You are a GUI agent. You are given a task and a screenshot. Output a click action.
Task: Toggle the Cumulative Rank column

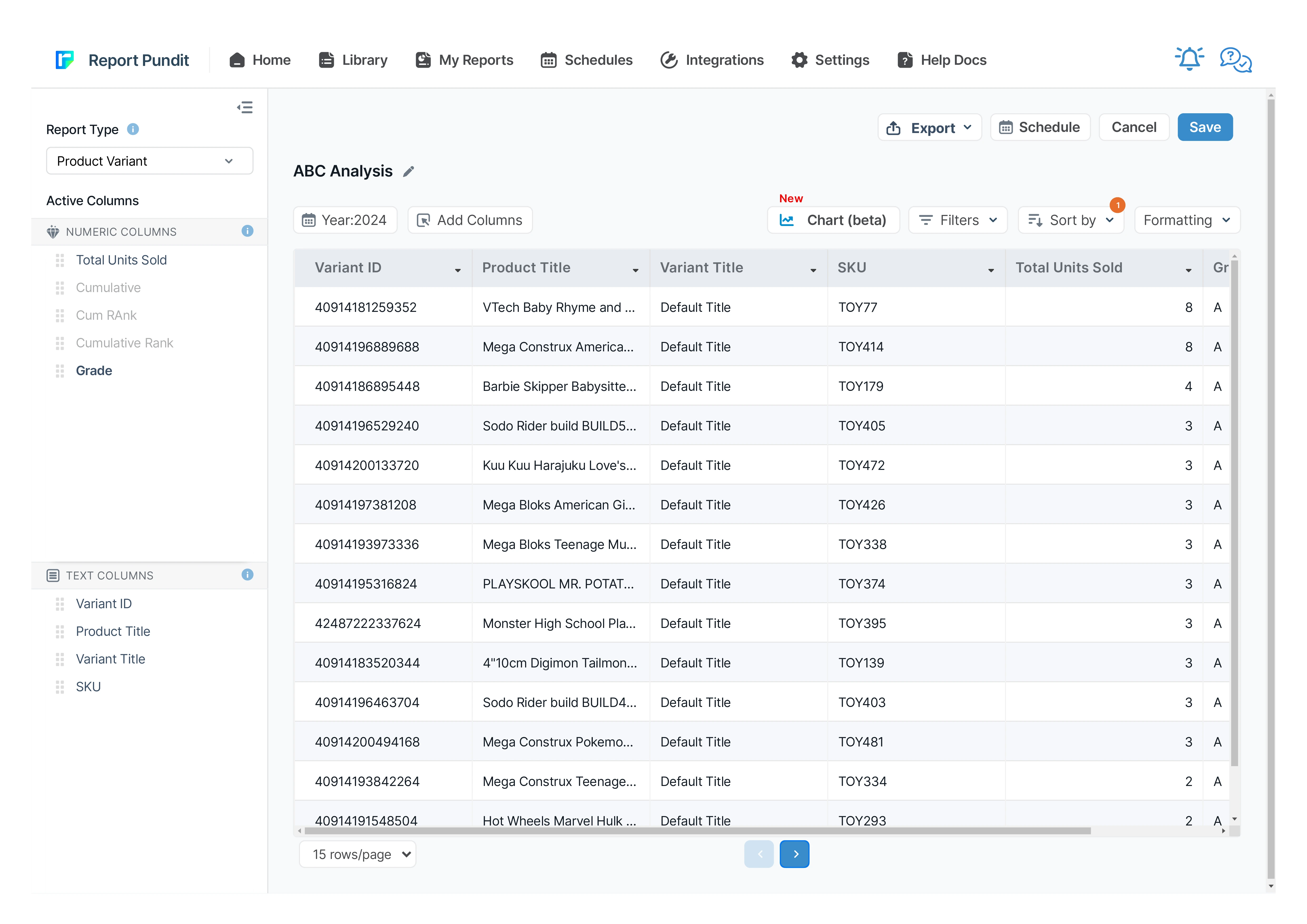pos(124,343)
